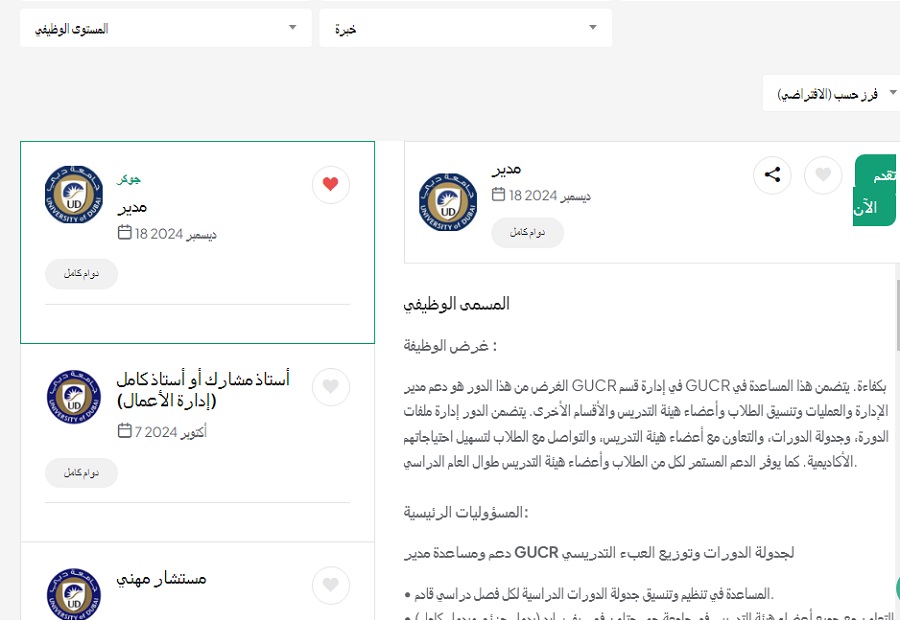The width and height of the screenshot is (900, 621).
Task: Favorite the مستشار مهني job card
Action: click(x=331, y=585)
